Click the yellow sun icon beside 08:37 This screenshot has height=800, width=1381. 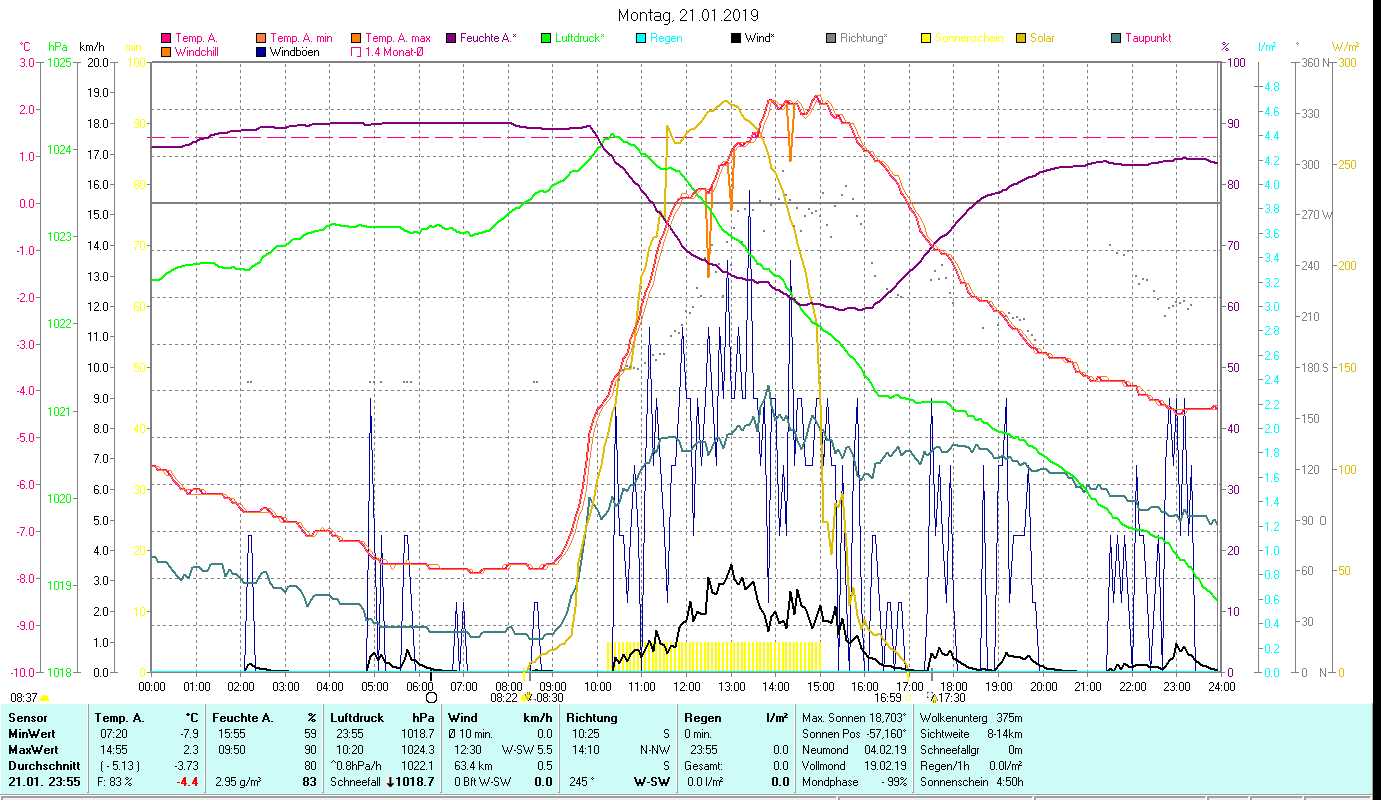pos(45,698)
